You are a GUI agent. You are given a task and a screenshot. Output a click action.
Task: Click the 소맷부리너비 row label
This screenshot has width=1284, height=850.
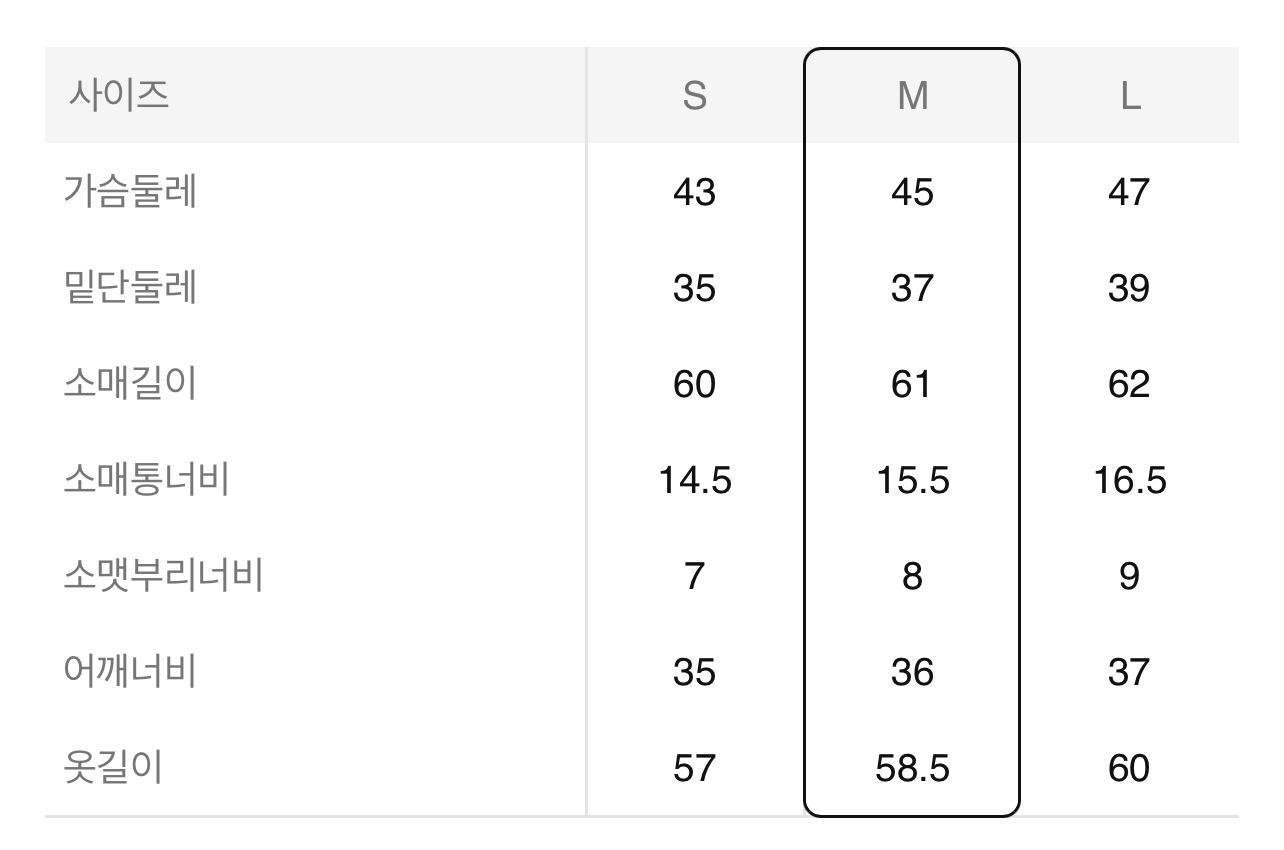coord(163,575)
